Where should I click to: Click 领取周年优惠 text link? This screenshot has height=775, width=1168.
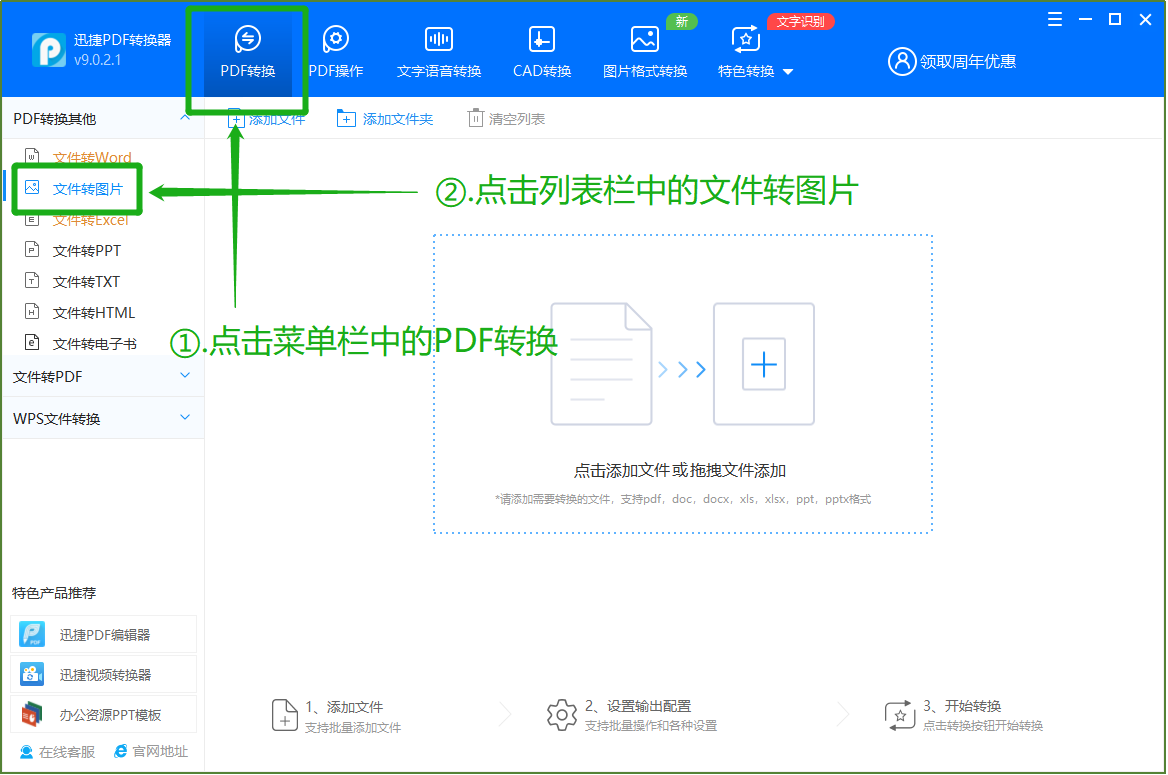coord(968,61)
